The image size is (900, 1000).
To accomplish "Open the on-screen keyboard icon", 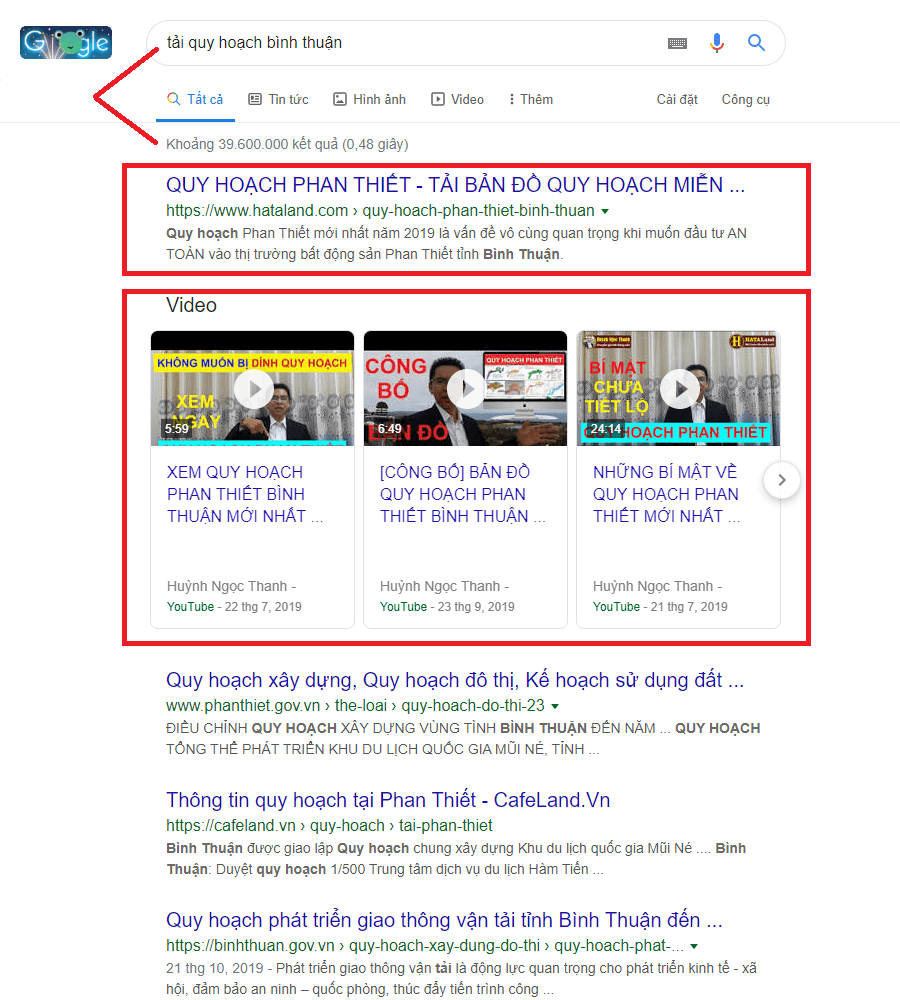I will pos(677,43).
